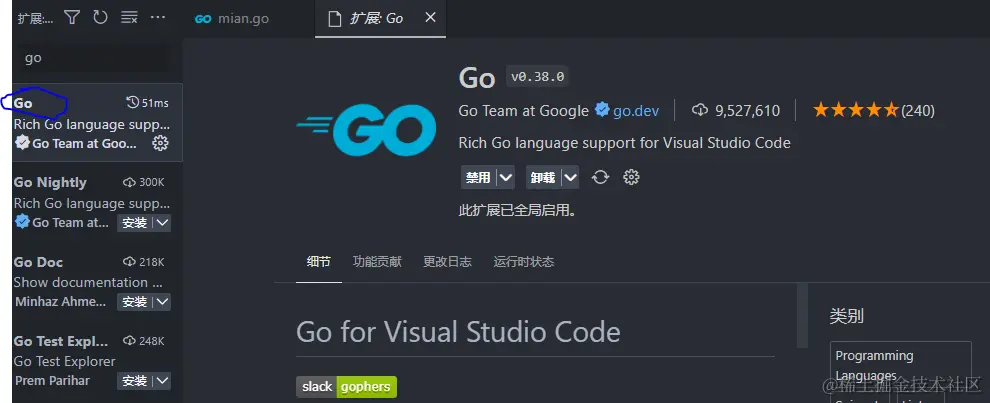
Task: Install the Go Nightly extension
Action: [x=134, y=223]
